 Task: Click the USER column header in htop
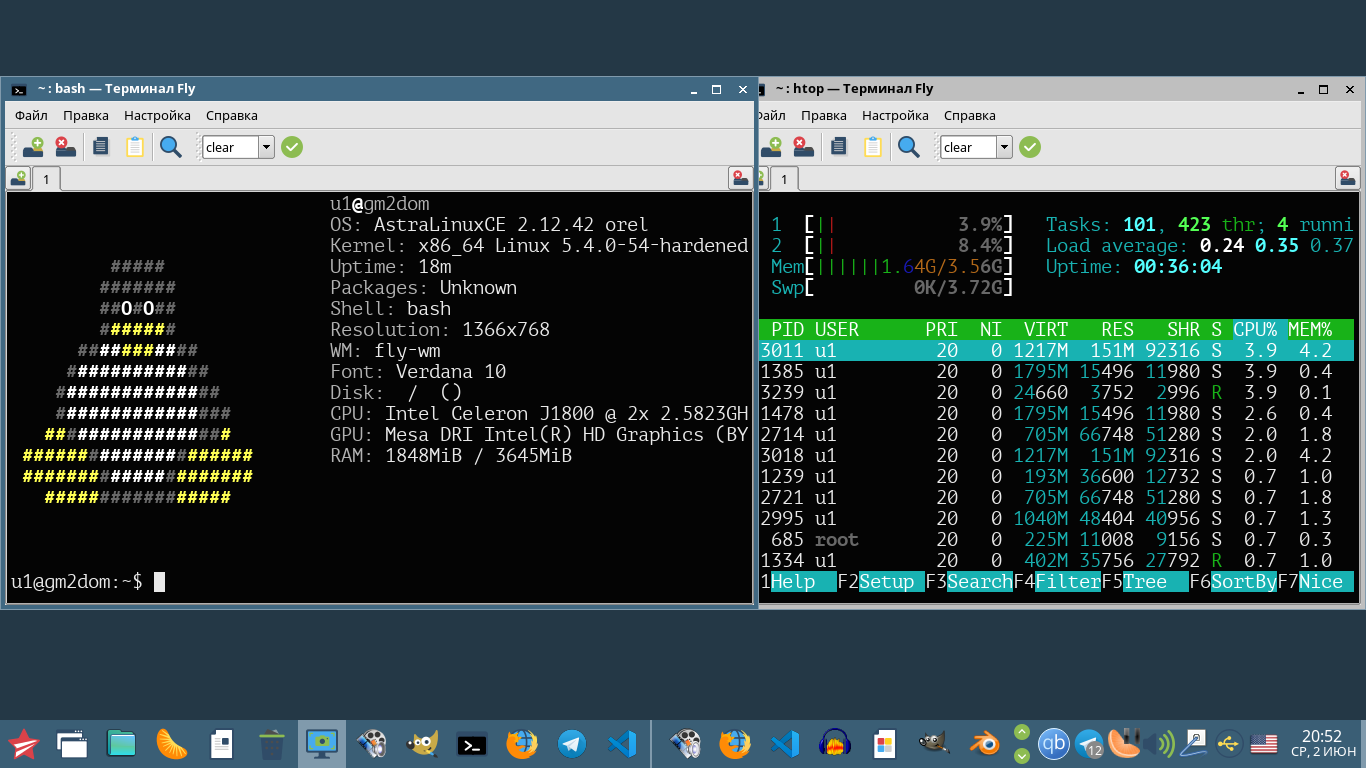(836, 329)
